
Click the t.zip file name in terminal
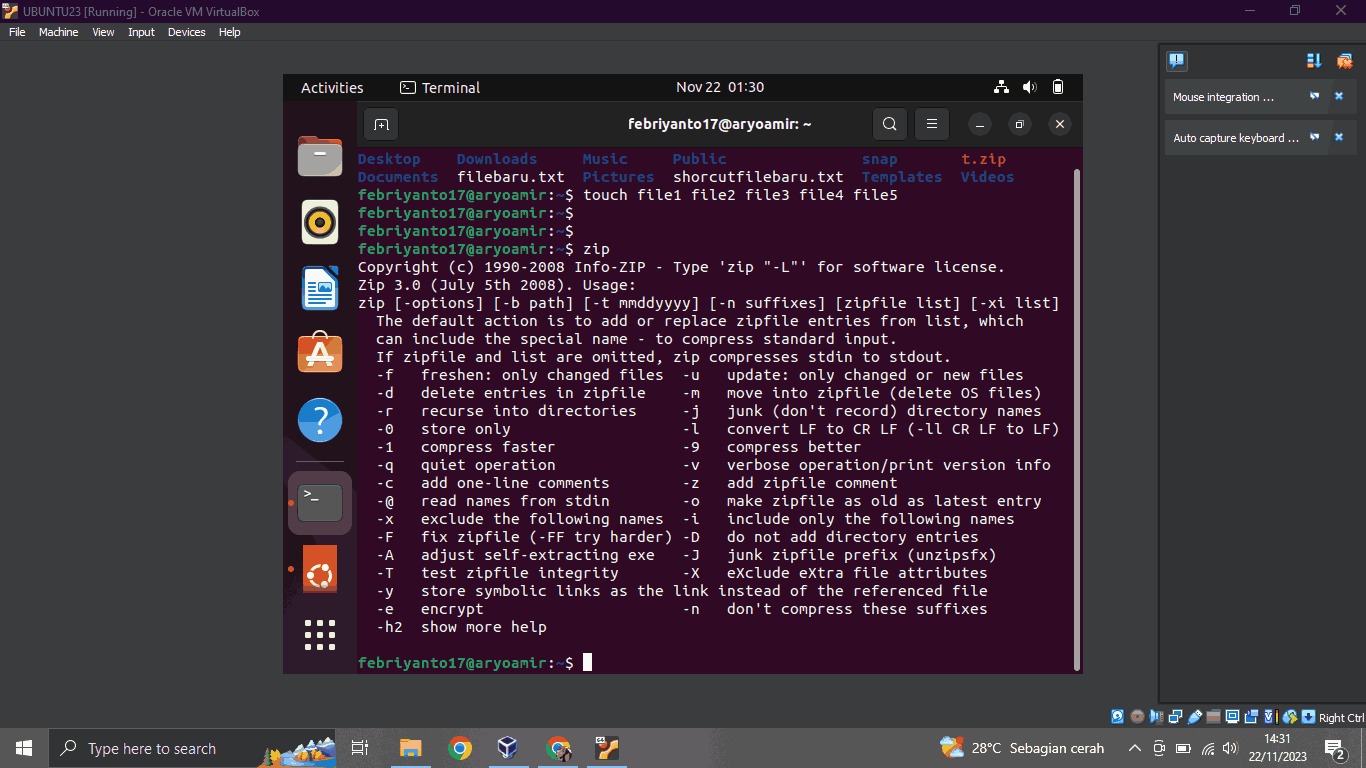coord(983,159)
